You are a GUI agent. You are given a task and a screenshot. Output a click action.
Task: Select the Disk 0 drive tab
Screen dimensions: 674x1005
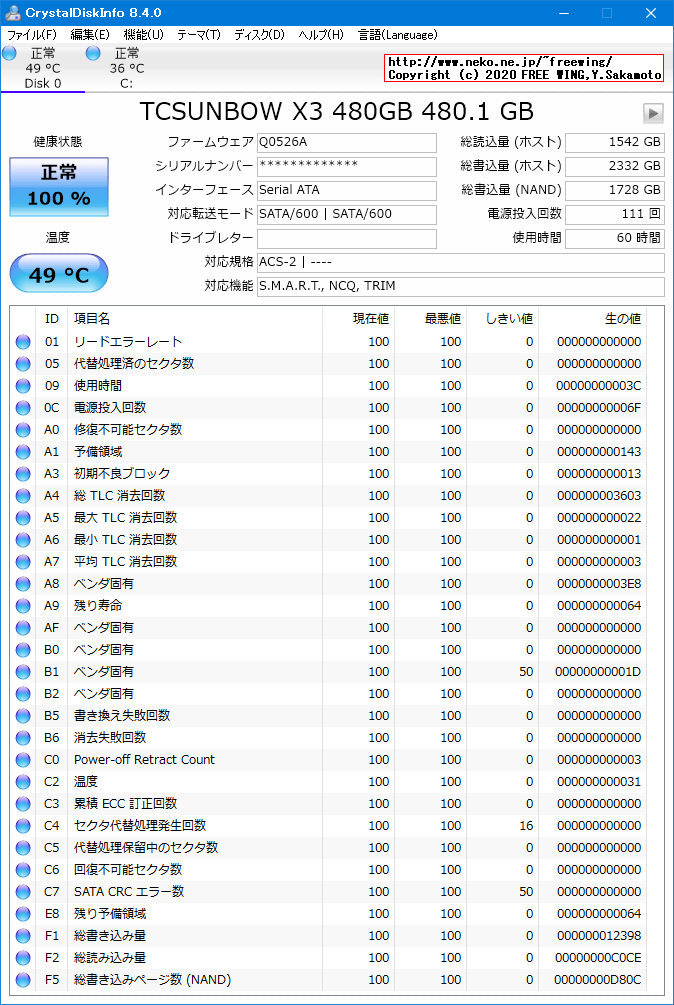(x=43, y=68)
